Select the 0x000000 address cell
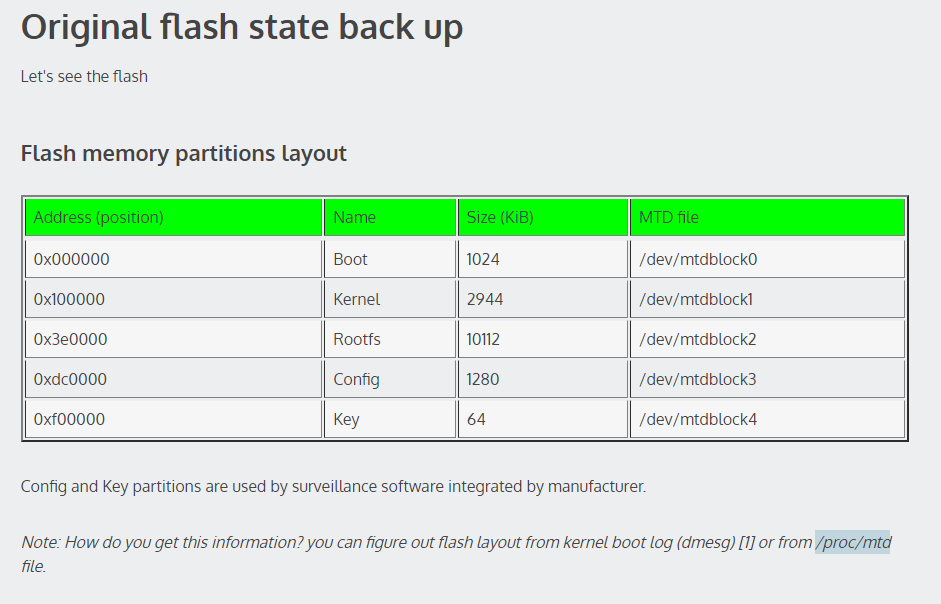Image resolution: width=941 pixels, height=604 pixels. pos(71,259)
